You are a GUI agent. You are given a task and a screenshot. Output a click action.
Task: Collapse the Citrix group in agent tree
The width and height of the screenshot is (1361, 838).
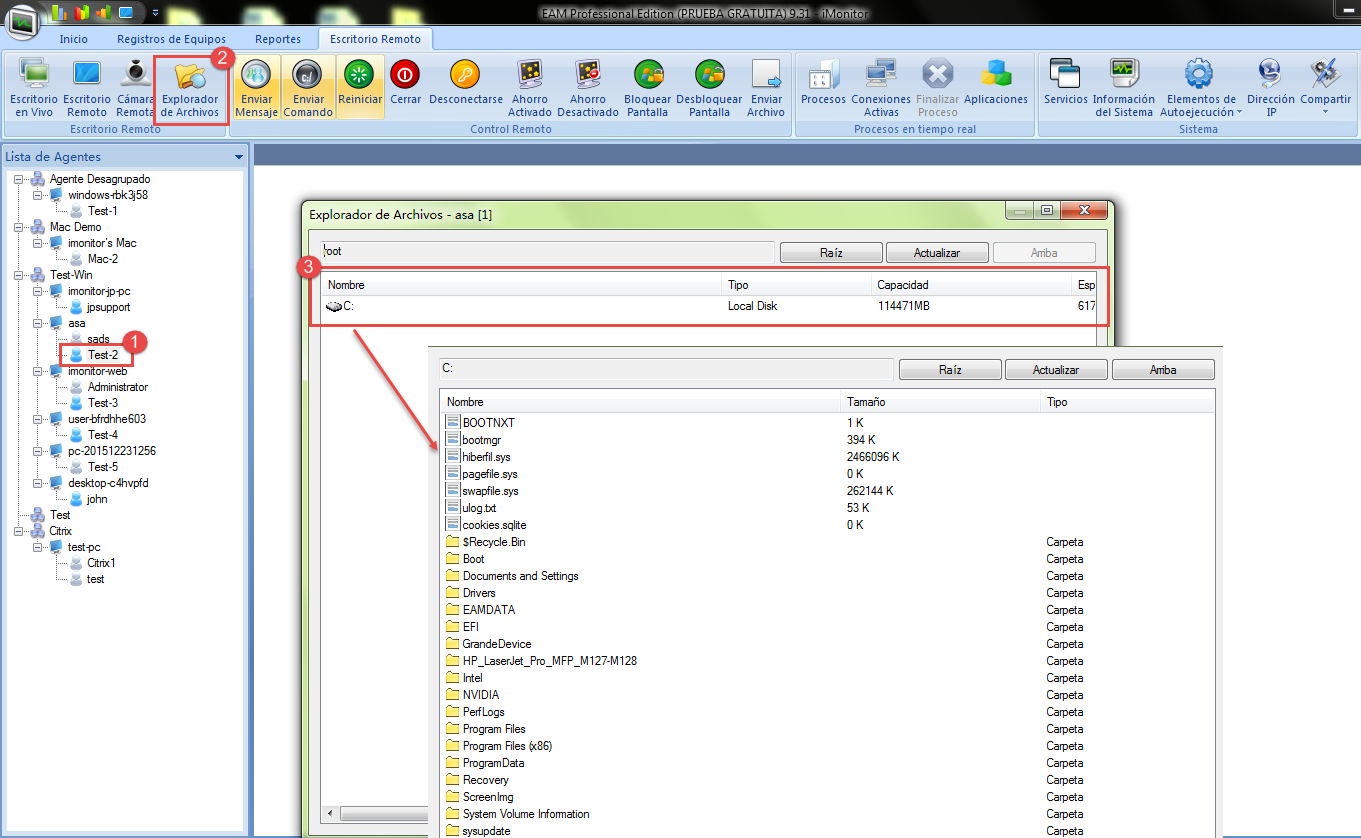tap(19, 531)
